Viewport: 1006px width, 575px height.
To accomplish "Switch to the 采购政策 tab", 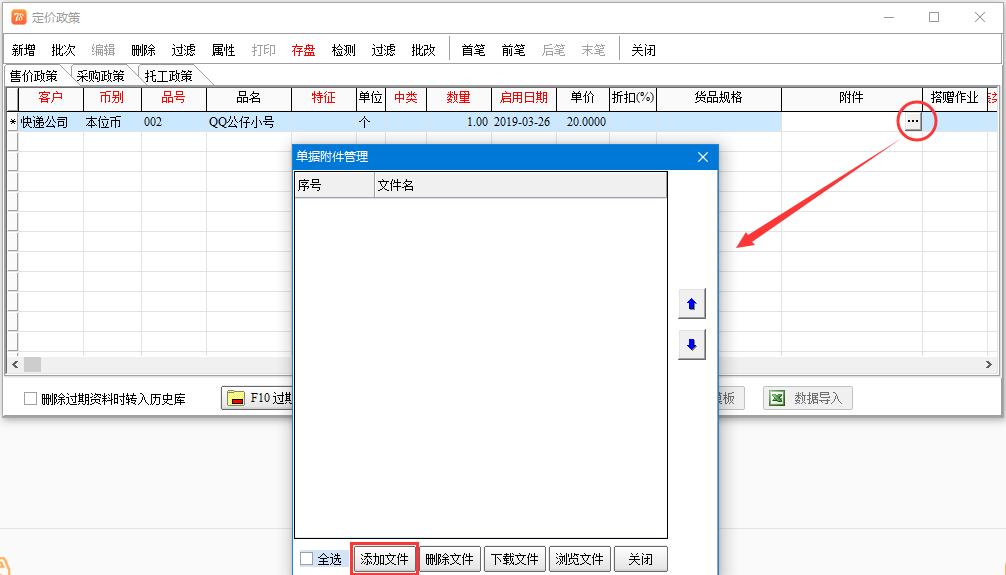I will click(x=100, y=76).
